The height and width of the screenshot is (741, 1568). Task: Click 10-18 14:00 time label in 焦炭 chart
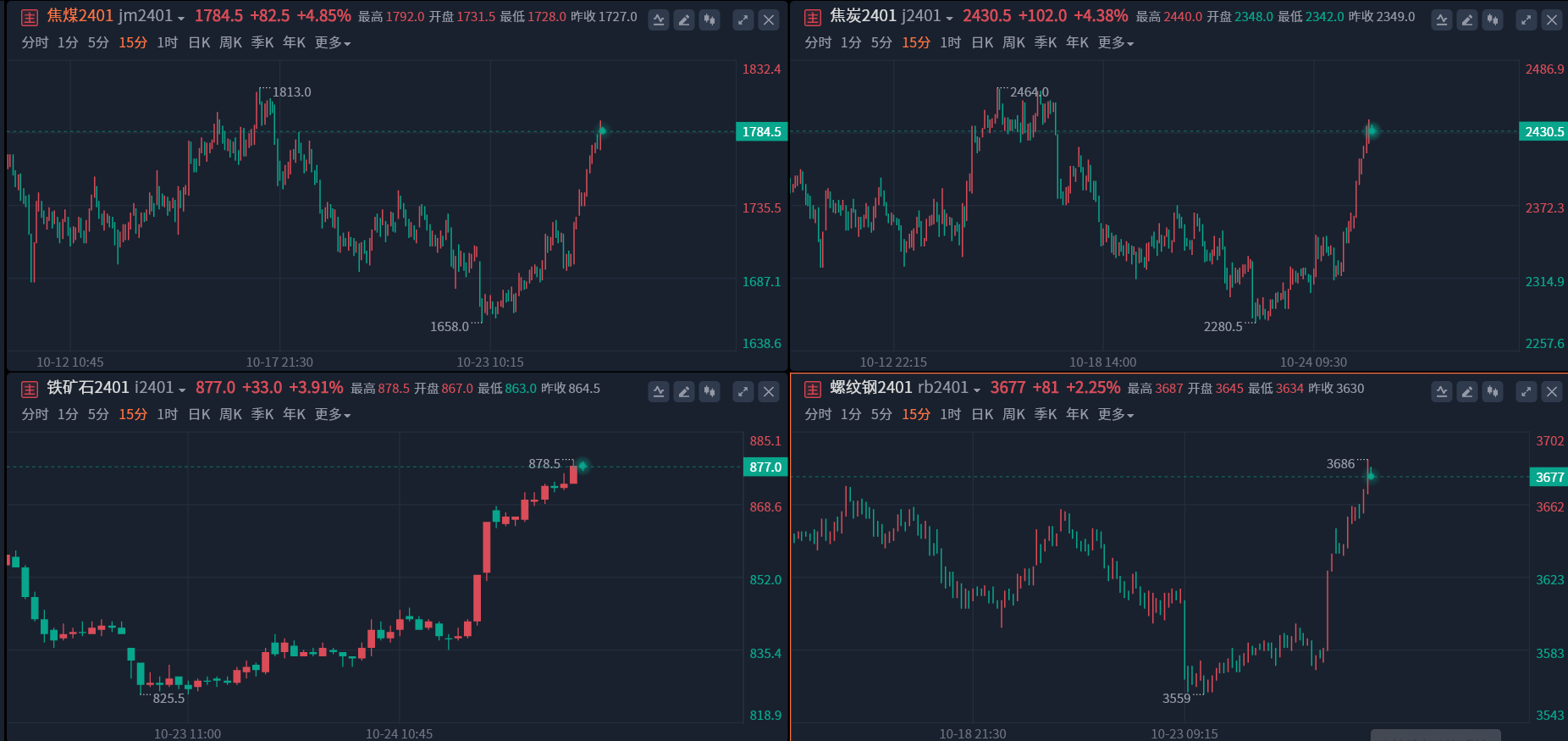tap(1102, 362)
